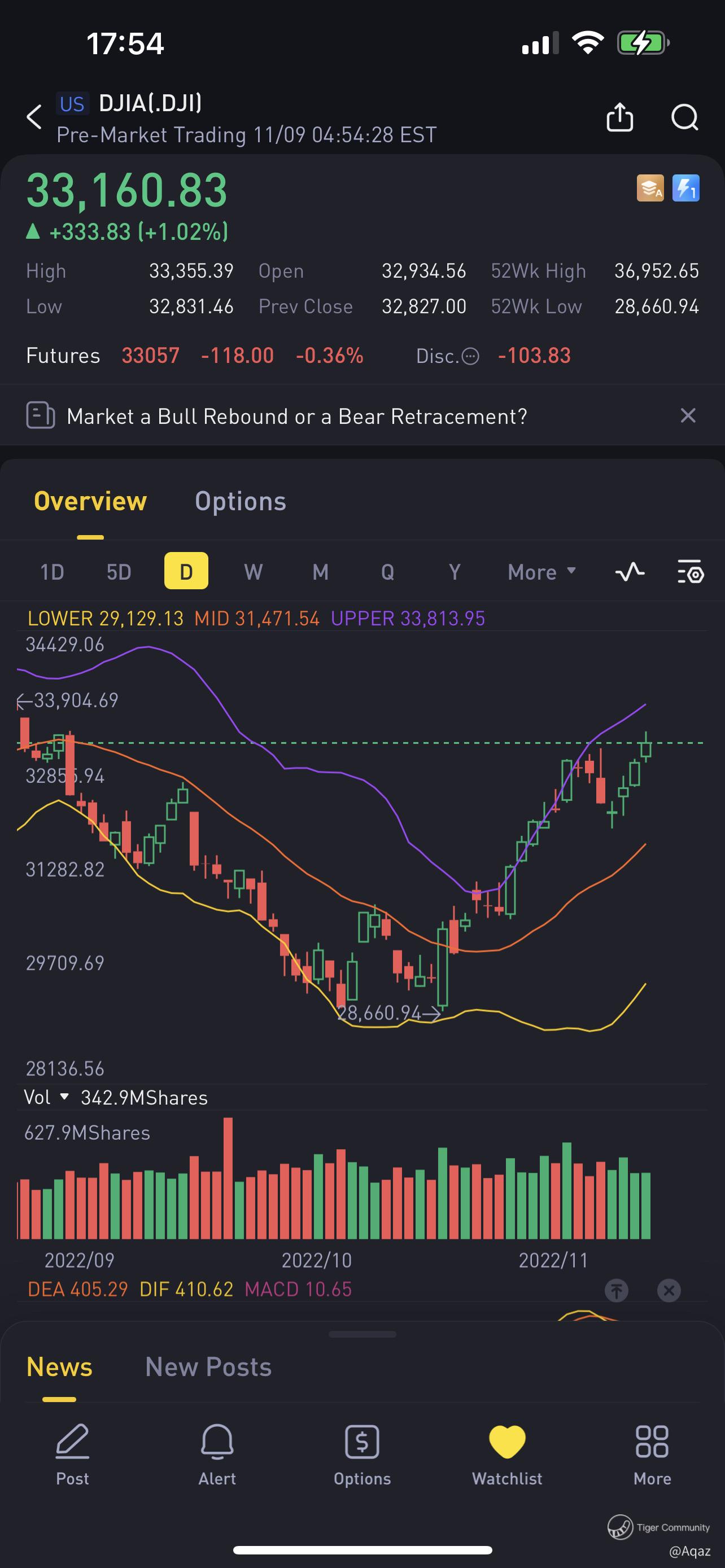
Task: Tap the Open value 32,934.56
Action: point(423,271)
